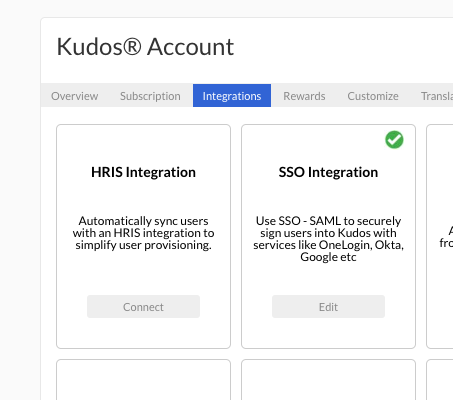Click Connect on HRIS Integration card
Image resolution: width=453 pixels, height=400 pixels.
(143, 307)
